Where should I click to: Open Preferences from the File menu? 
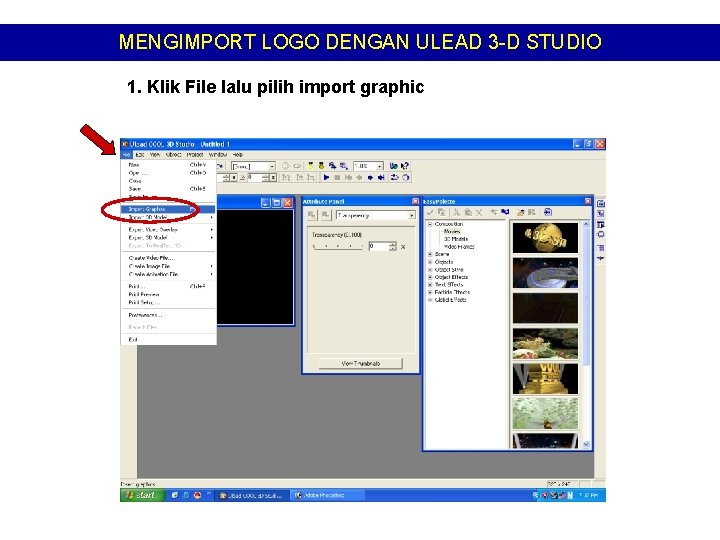pos(168,315)
